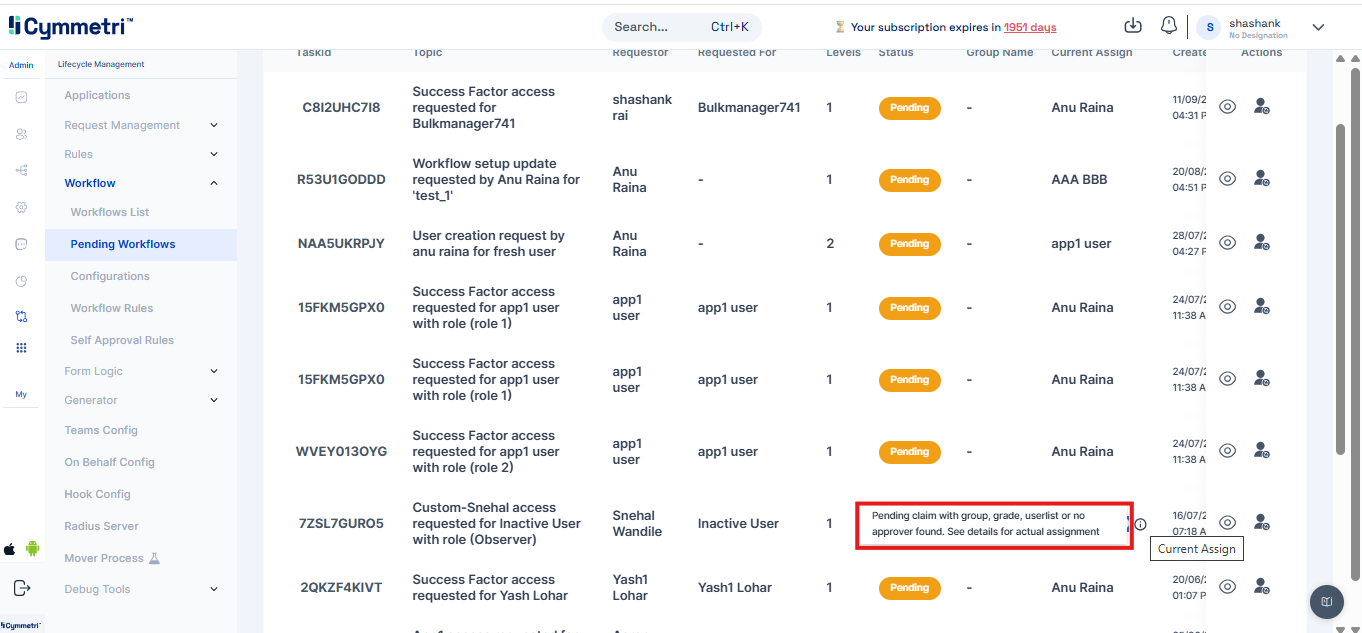Click the table's vertical scrollbar

(1340, 290)
